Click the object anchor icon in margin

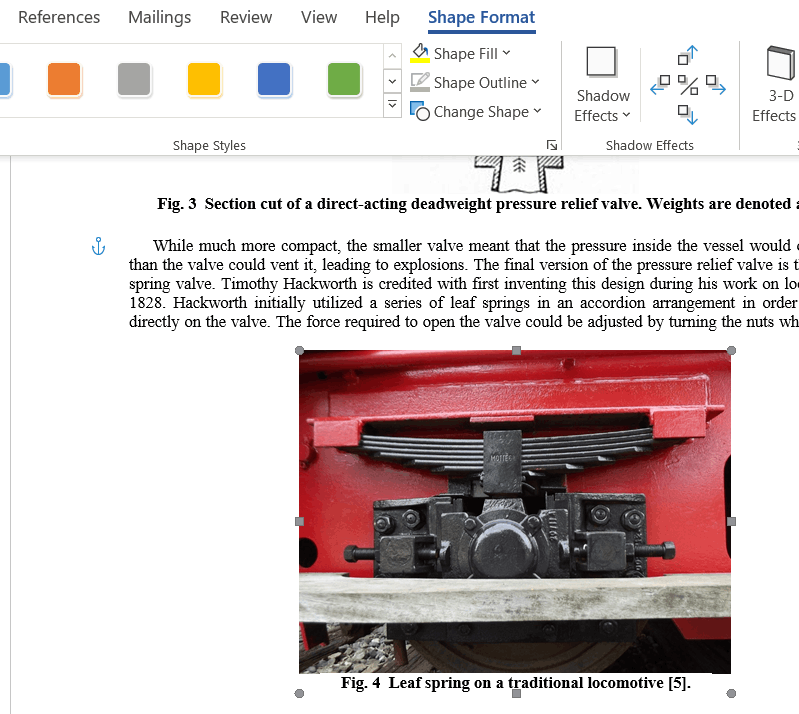tap(98, 247)
